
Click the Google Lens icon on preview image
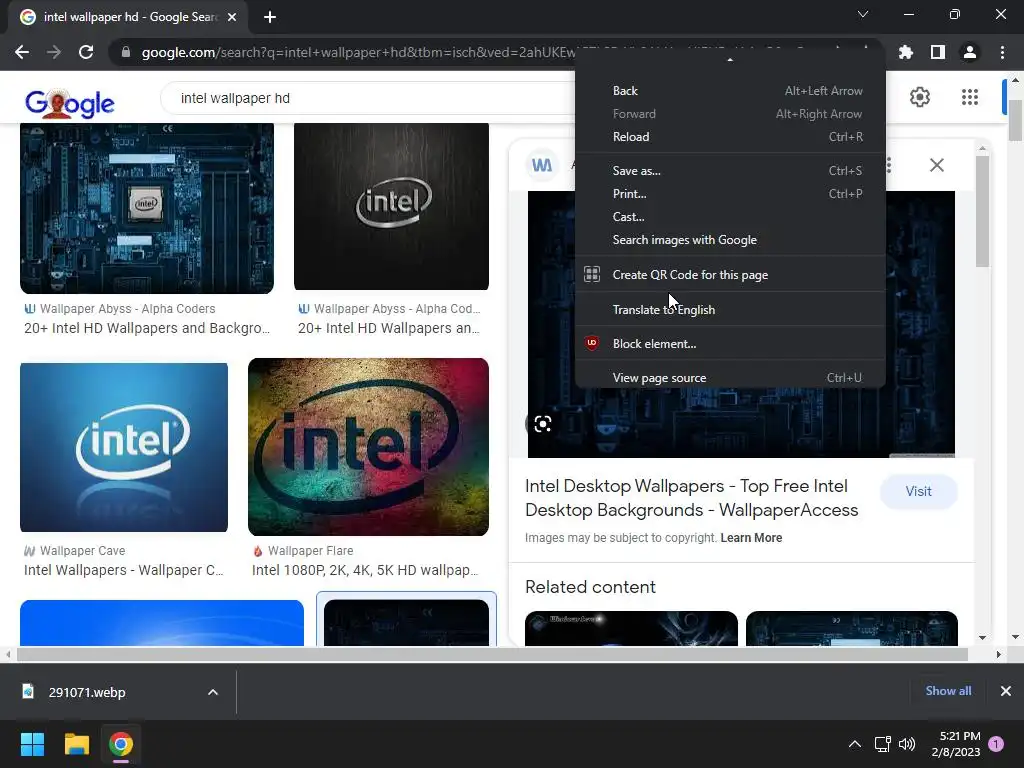542,424
